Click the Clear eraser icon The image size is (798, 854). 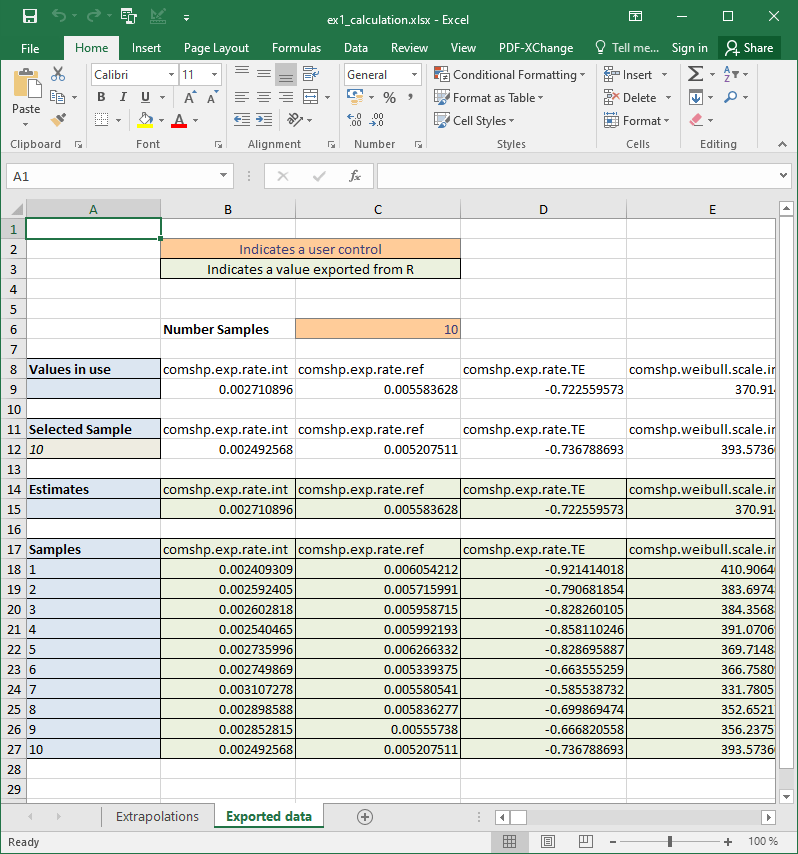coord(696,120)
